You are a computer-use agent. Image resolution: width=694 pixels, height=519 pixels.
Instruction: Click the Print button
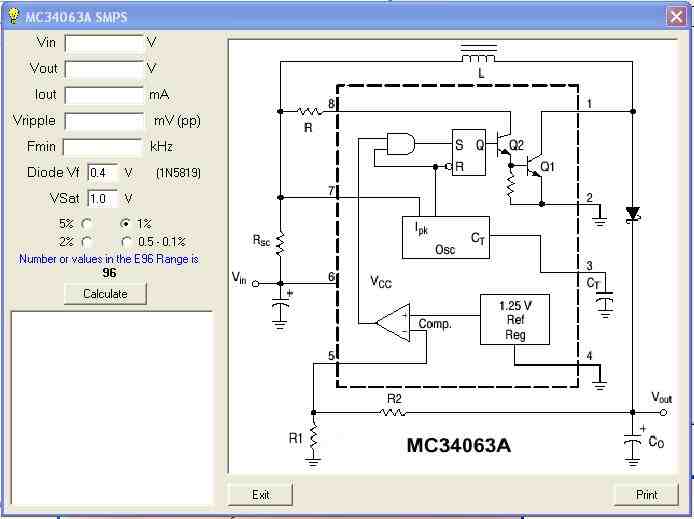point(646,495)
